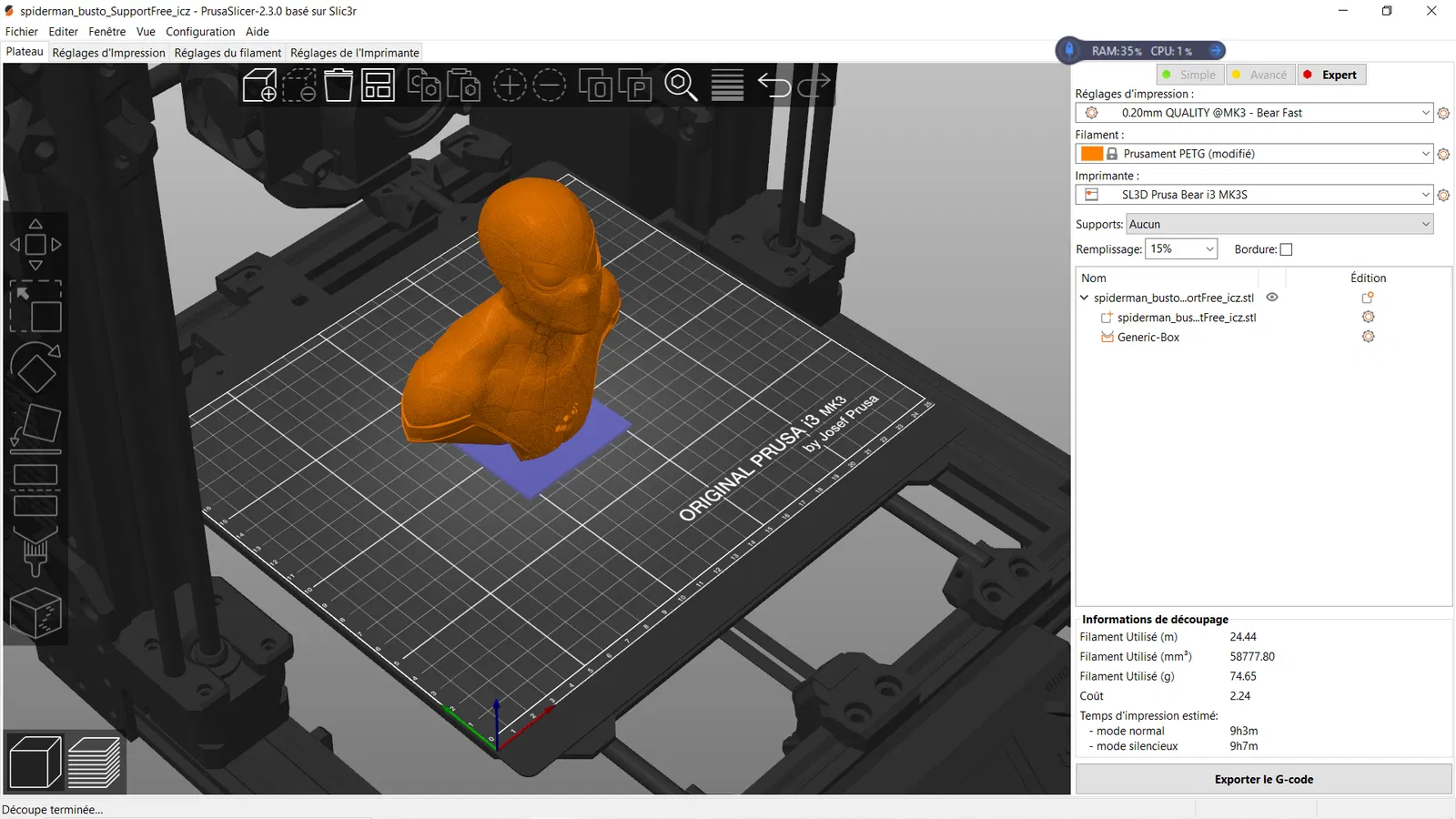This screenshot has width=1456, height=819.
Task: Click Exporter le G-code button
Action: pyautogui.click(x=1264, y=779)
